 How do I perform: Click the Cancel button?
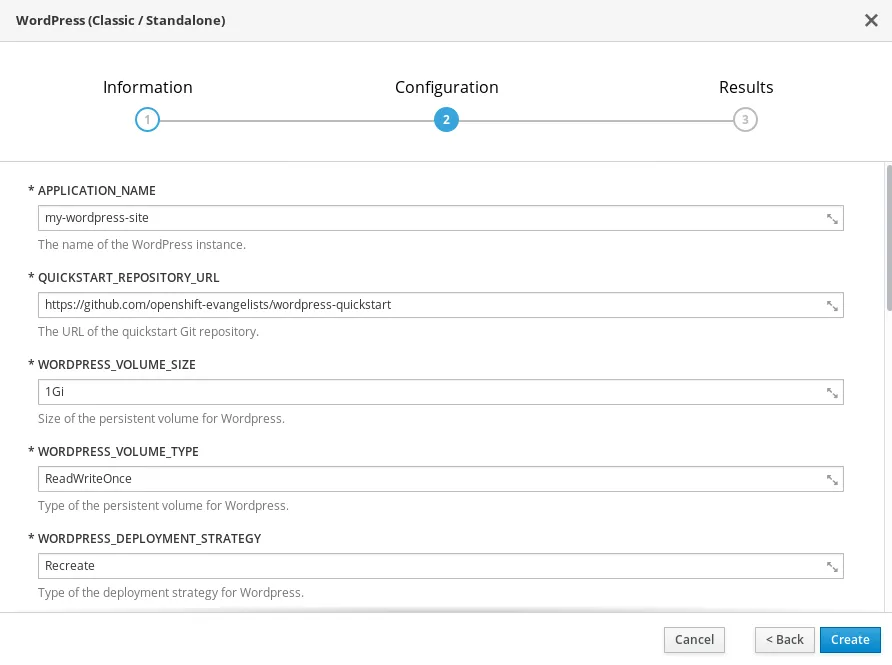pyautogui.click(x=694, y=640)
